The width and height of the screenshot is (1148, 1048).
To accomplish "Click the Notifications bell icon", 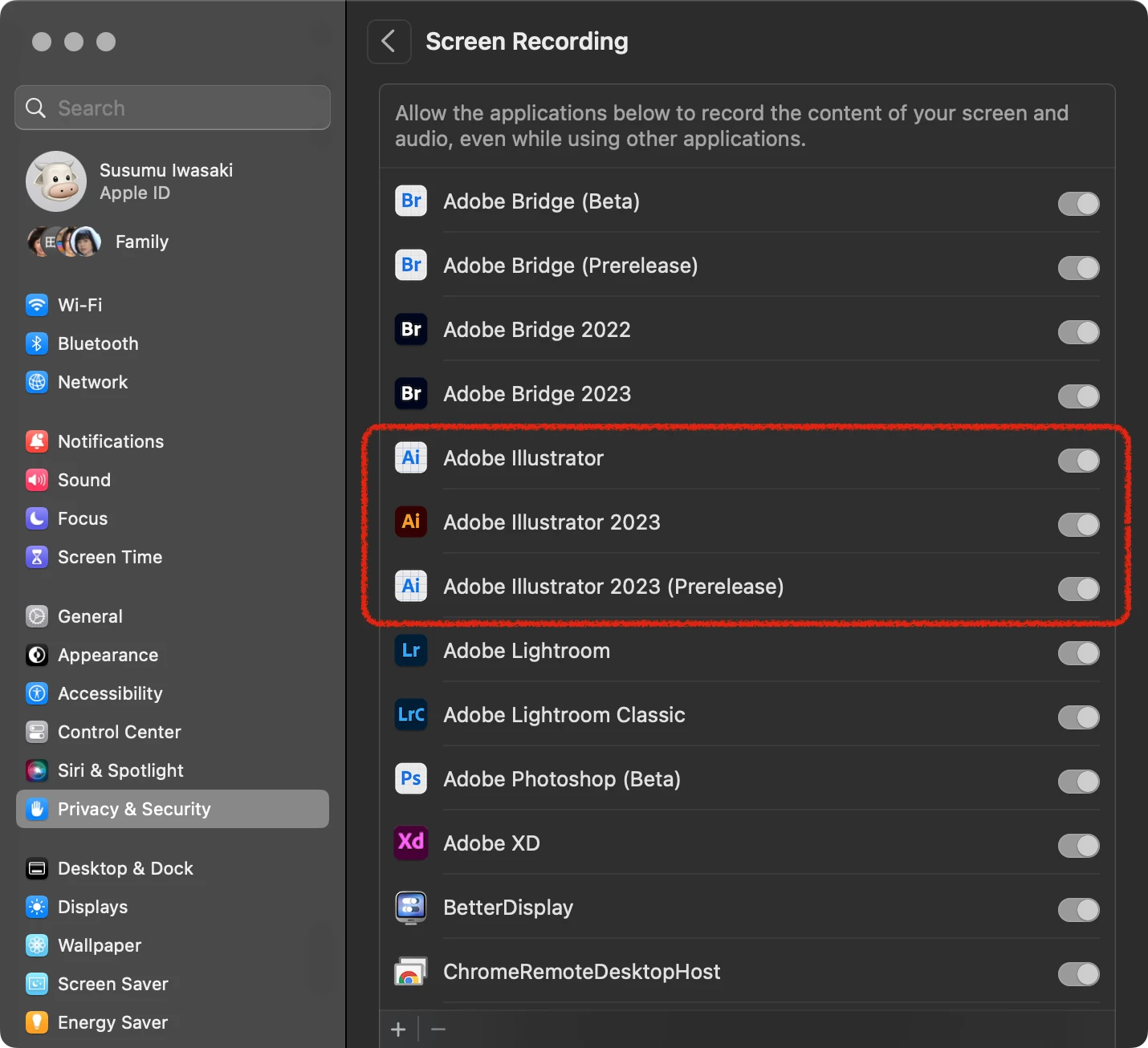I will (37, 441).
